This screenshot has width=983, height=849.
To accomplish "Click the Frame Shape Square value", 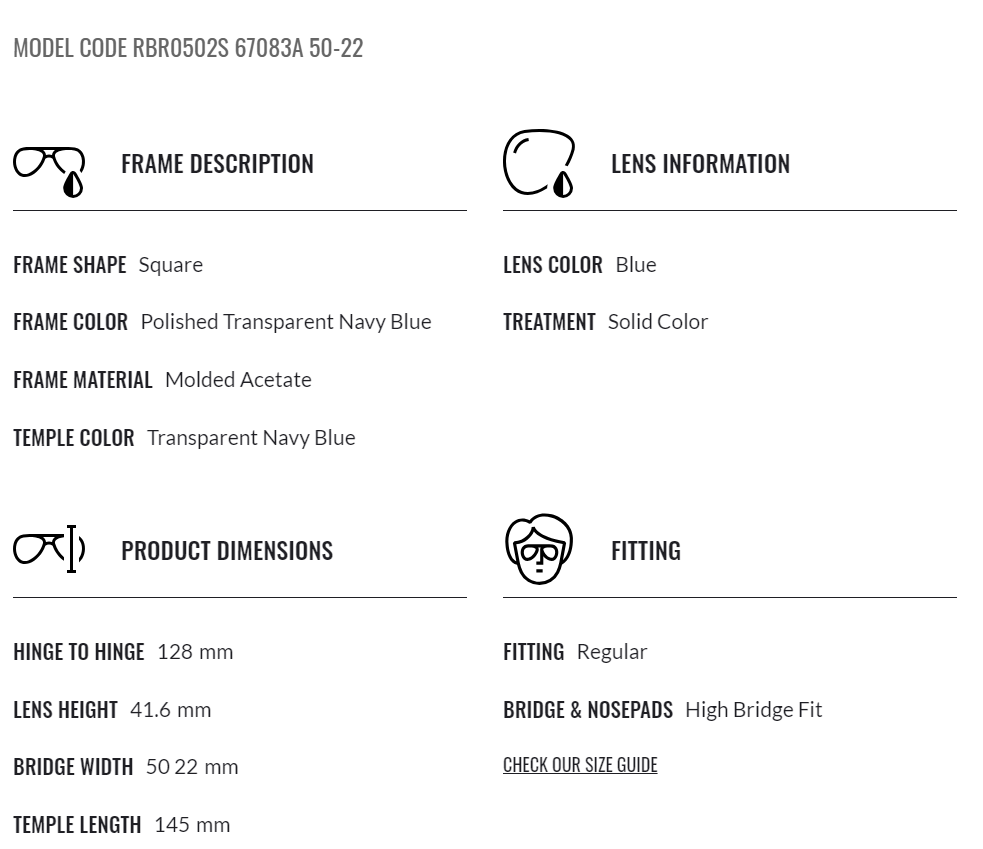I will click(171, 265).
